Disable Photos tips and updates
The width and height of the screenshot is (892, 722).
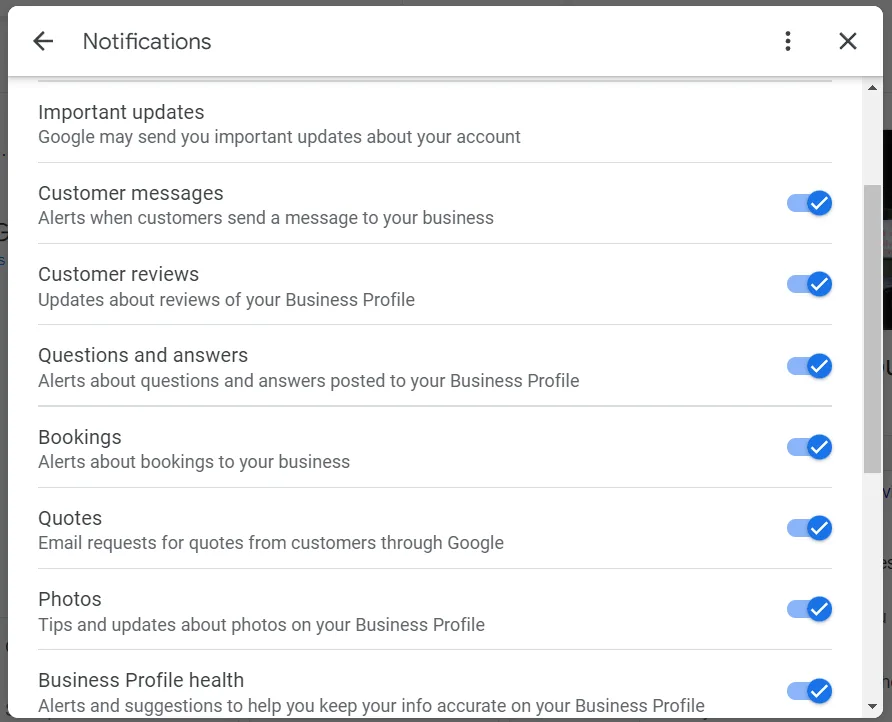(809, 609)
